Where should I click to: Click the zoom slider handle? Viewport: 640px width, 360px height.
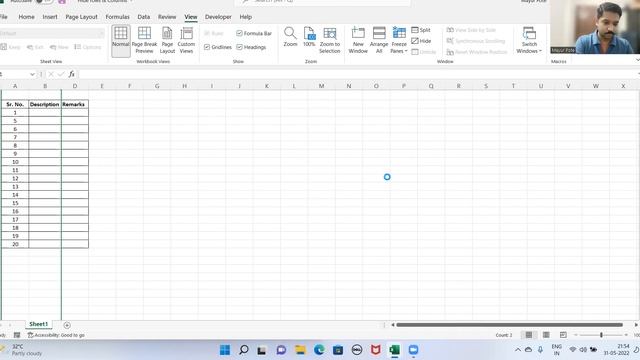pos(601,335)
